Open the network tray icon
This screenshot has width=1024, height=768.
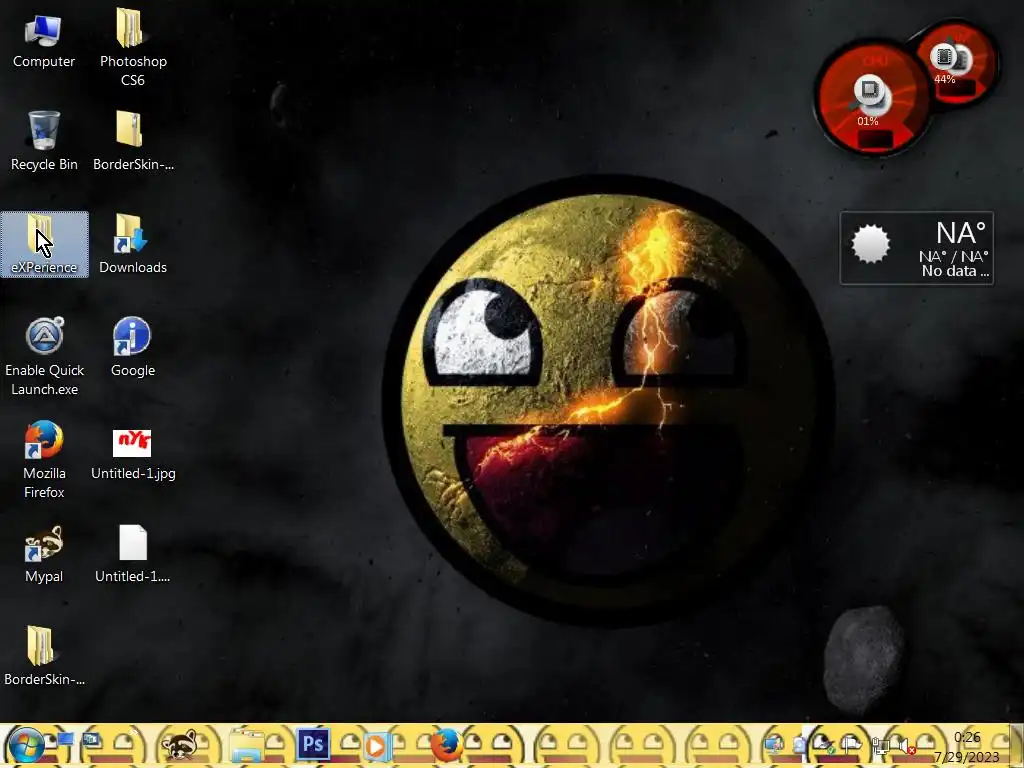(881, 744)
